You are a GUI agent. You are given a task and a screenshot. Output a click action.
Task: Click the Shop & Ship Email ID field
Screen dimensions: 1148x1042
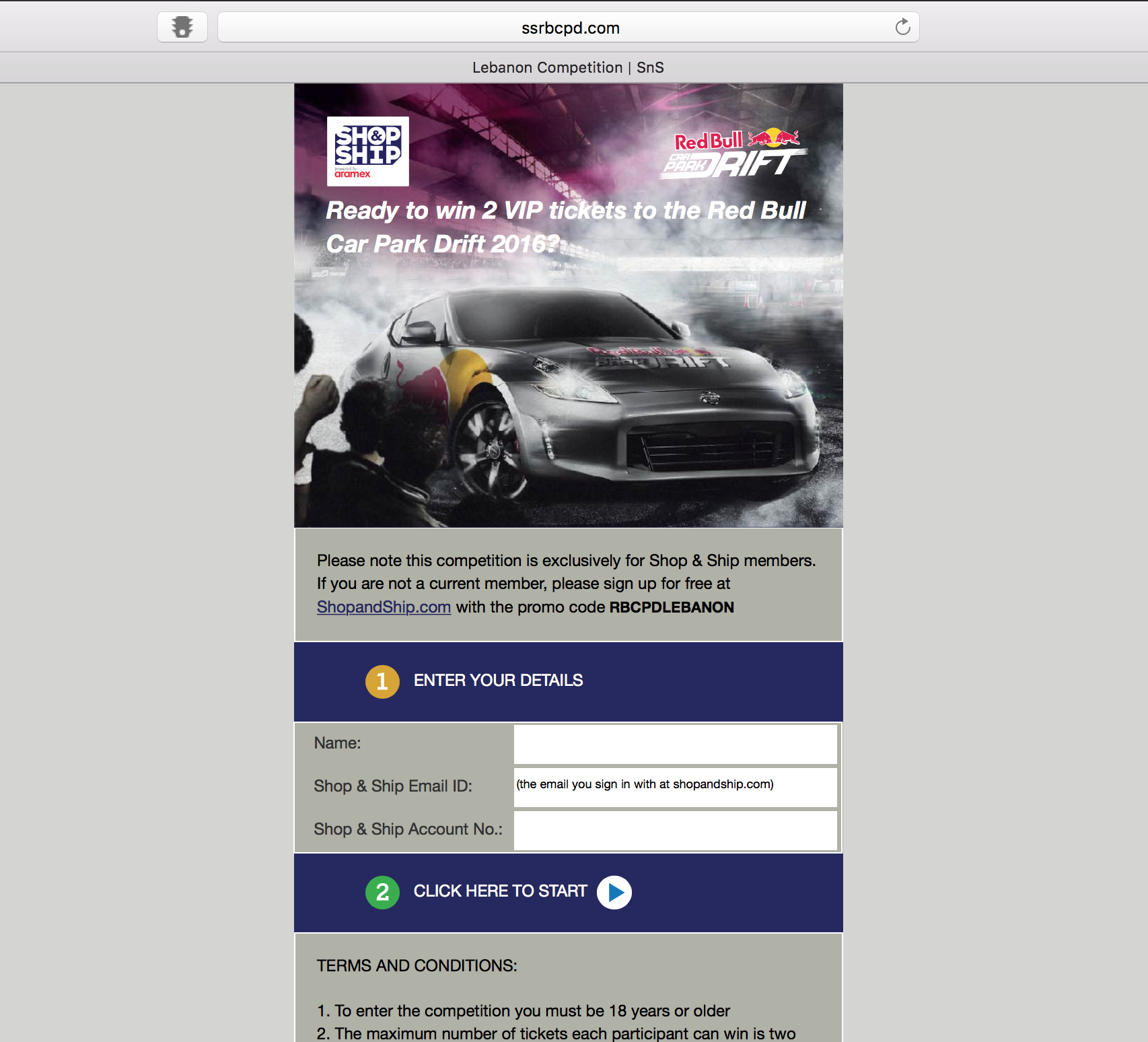[675, 787]
